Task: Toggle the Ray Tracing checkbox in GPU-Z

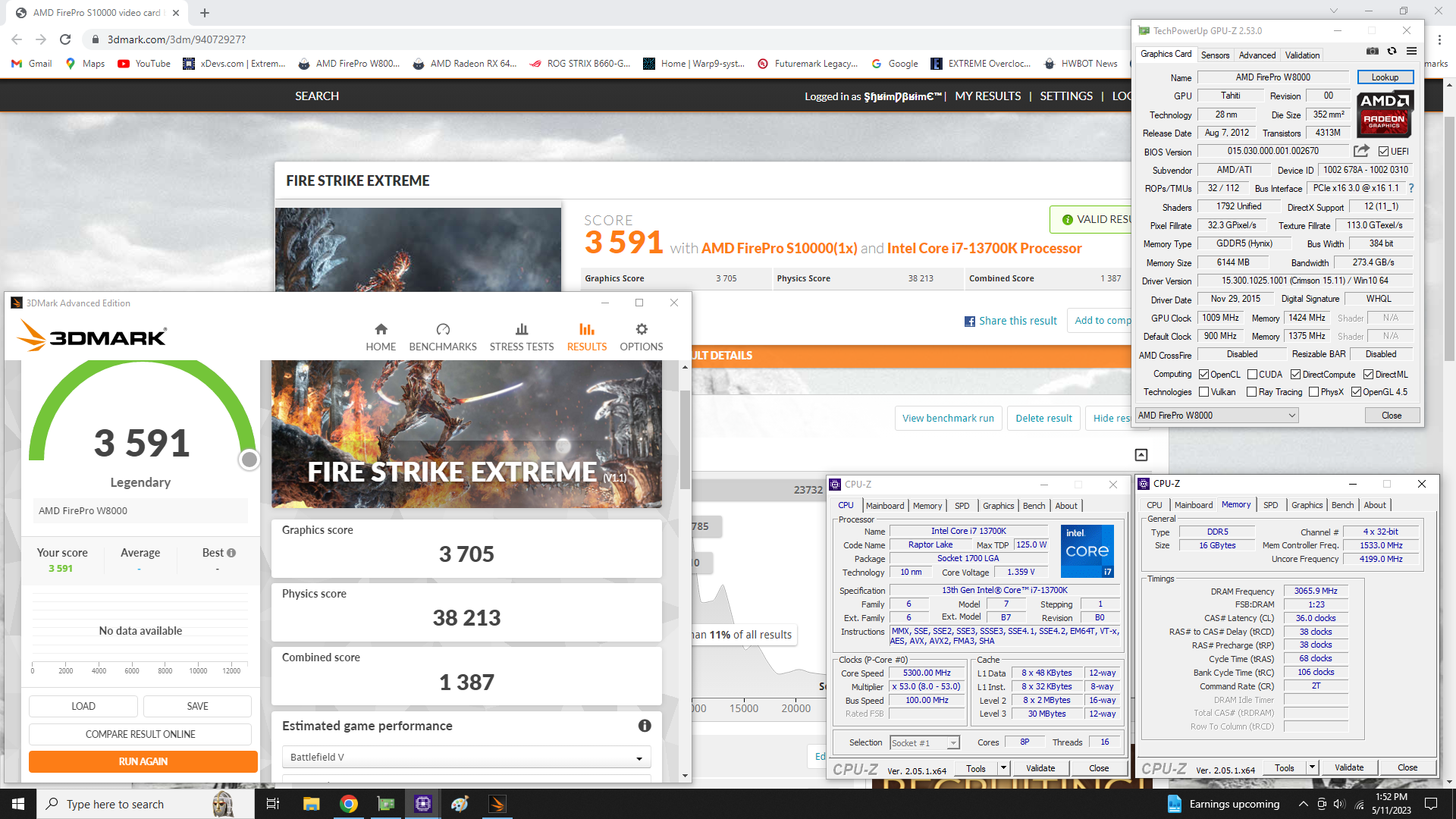Action: (1252, 392)
